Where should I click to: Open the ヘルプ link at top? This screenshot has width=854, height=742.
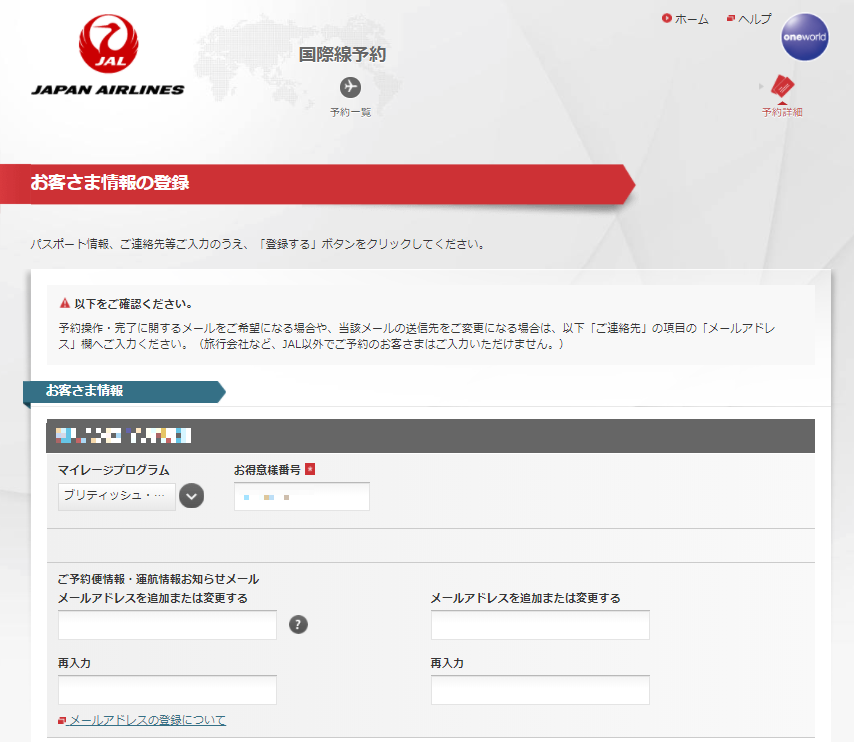pos(754,19)
